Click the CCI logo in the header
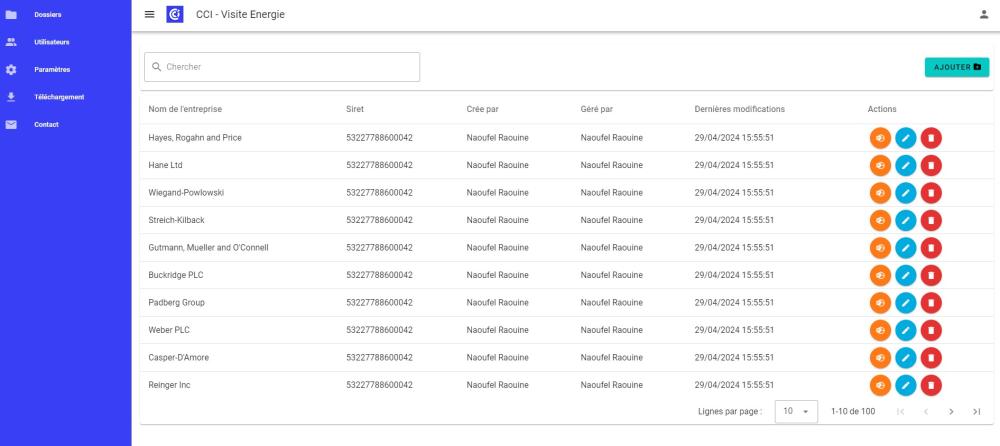This screenshot has height=446, width=1000. pyautogui.click(x=175, y=14)
